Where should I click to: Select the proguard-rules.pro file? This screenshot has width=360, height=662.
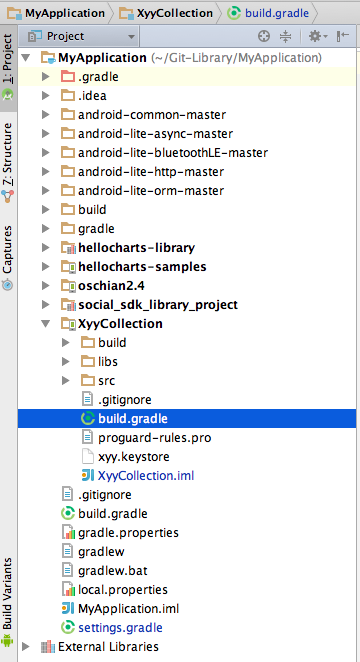[x=154, y=438]
